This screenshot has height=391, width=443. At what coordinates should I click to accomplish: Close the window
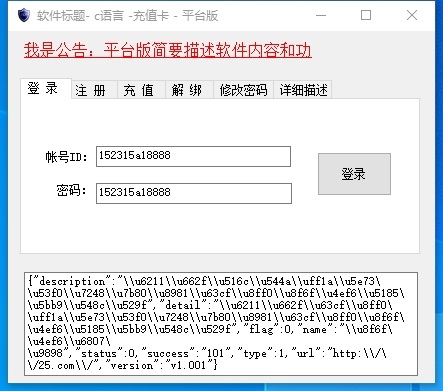click(412, 15)
